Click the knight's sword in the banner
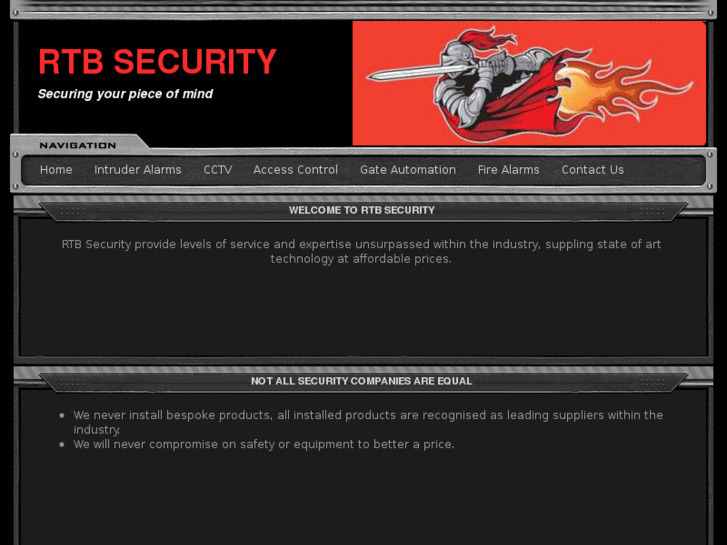Viewport: 727px width, 545px height. coord(417,72)
